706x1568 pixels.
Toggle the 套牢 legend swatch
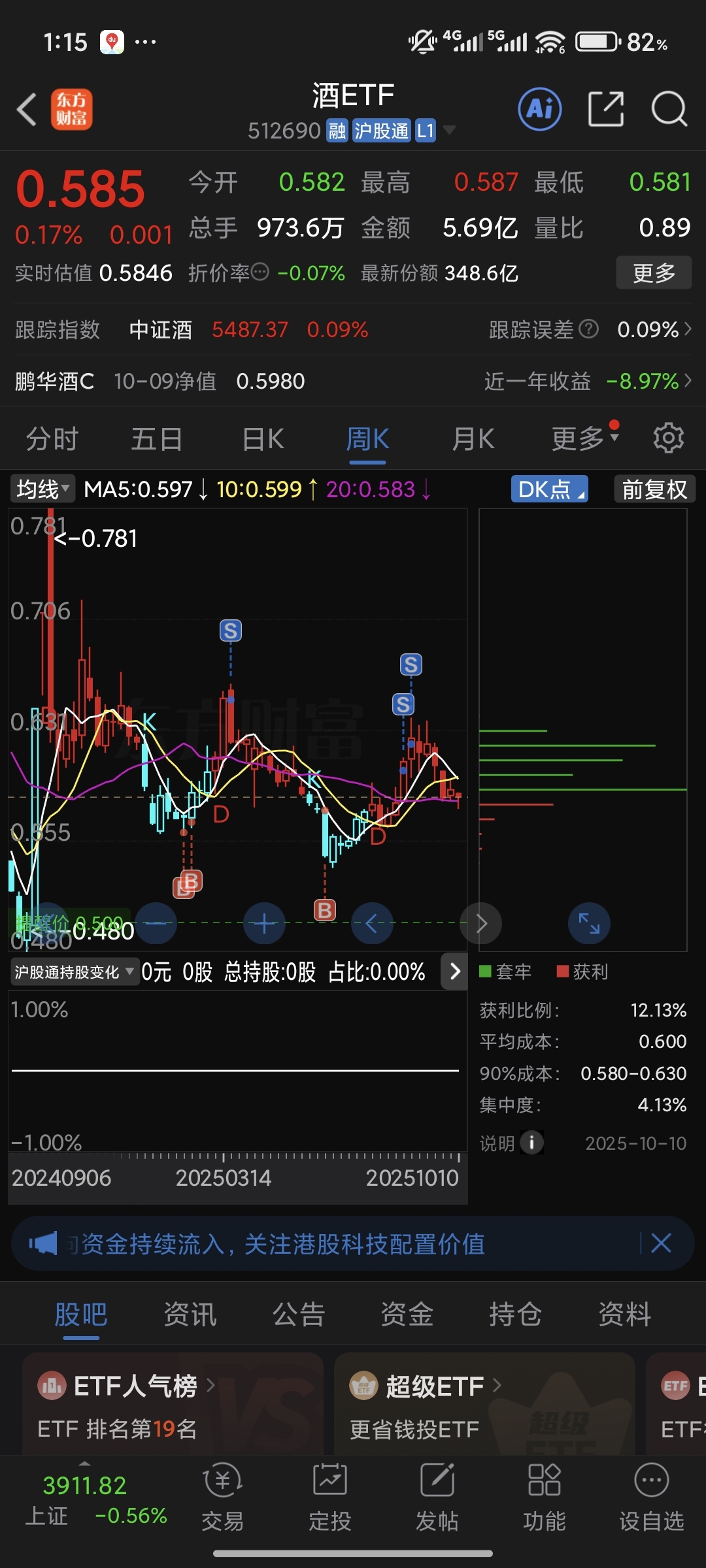(x=485, y=971)
